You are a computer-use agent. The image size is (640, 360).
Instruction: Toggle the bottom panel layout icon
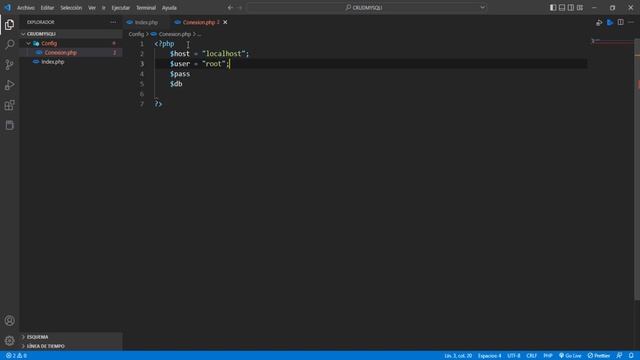click(x=562, y=7)
